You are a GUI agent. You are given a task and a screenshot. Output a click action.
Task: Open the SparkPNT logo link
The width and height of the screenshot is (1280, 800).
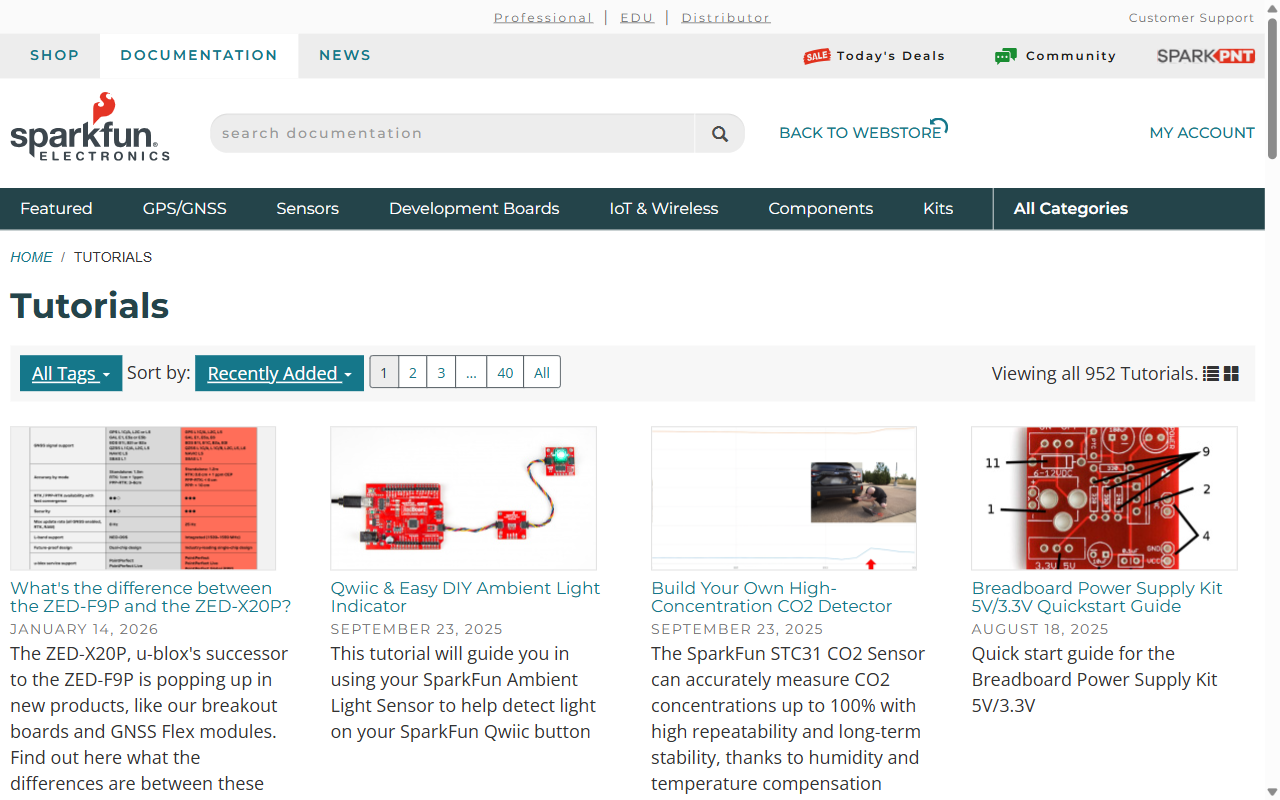coord(1206,56)
